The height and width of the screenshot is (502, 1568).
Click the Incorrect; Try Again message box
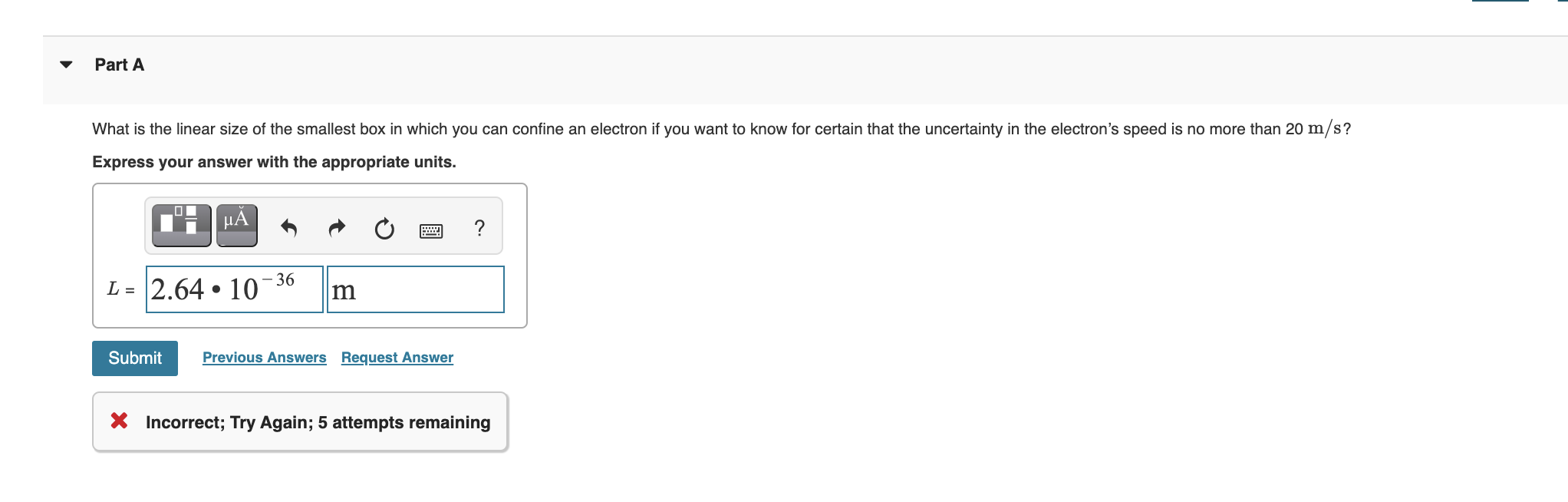300,422
